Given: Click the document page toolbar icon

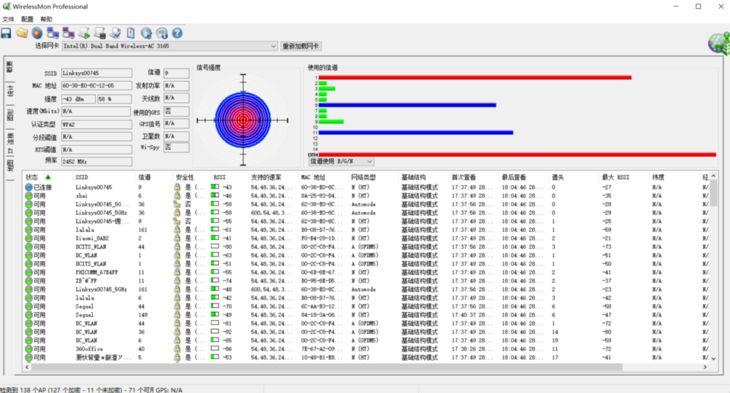Looking at the screenshot, I should [131, 33].
